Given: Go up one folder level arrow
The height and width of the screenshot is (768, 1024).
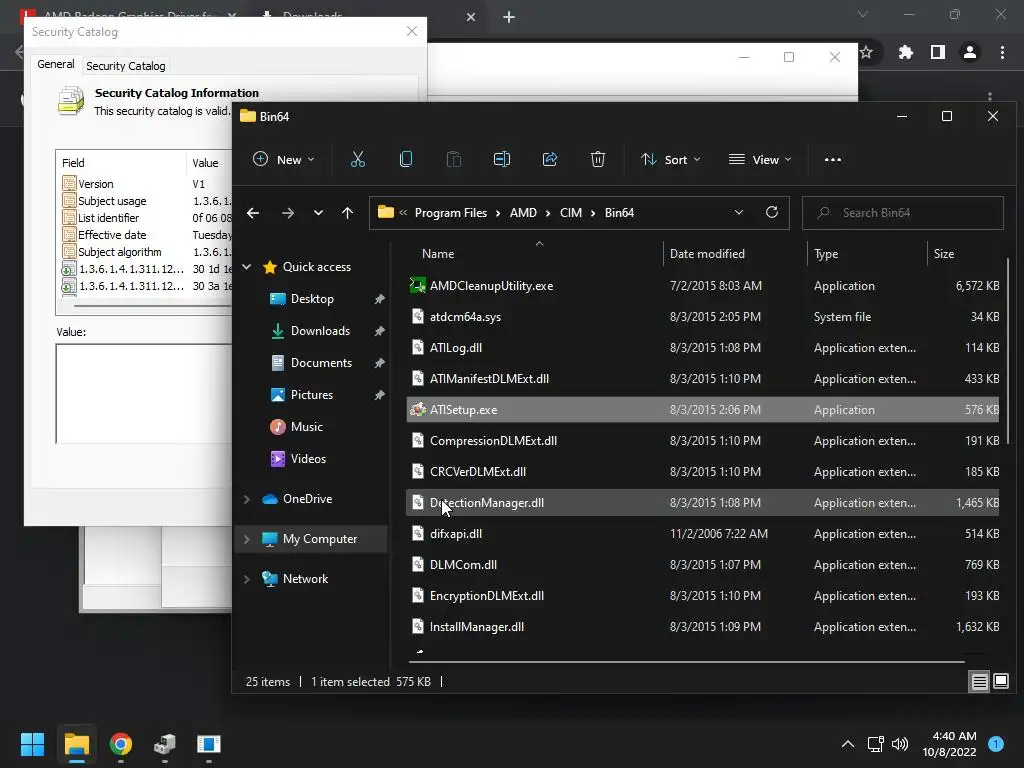Looking at the screenshot, I should point(347,213).
